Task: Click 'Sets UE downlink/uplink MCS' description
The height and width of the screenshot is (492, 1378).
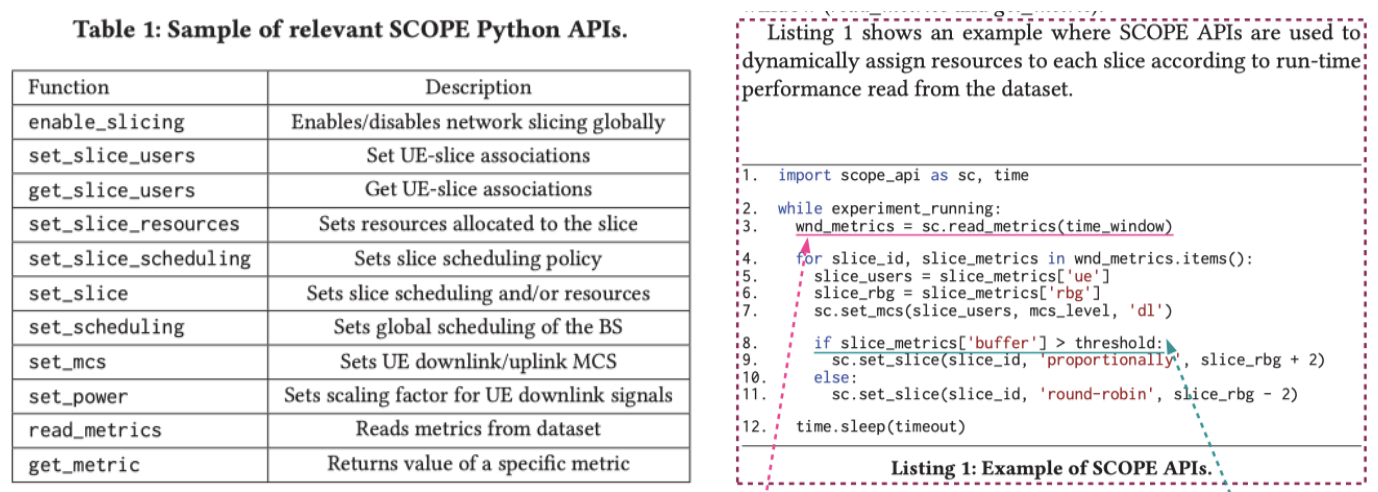Action: tap(478, 360)
